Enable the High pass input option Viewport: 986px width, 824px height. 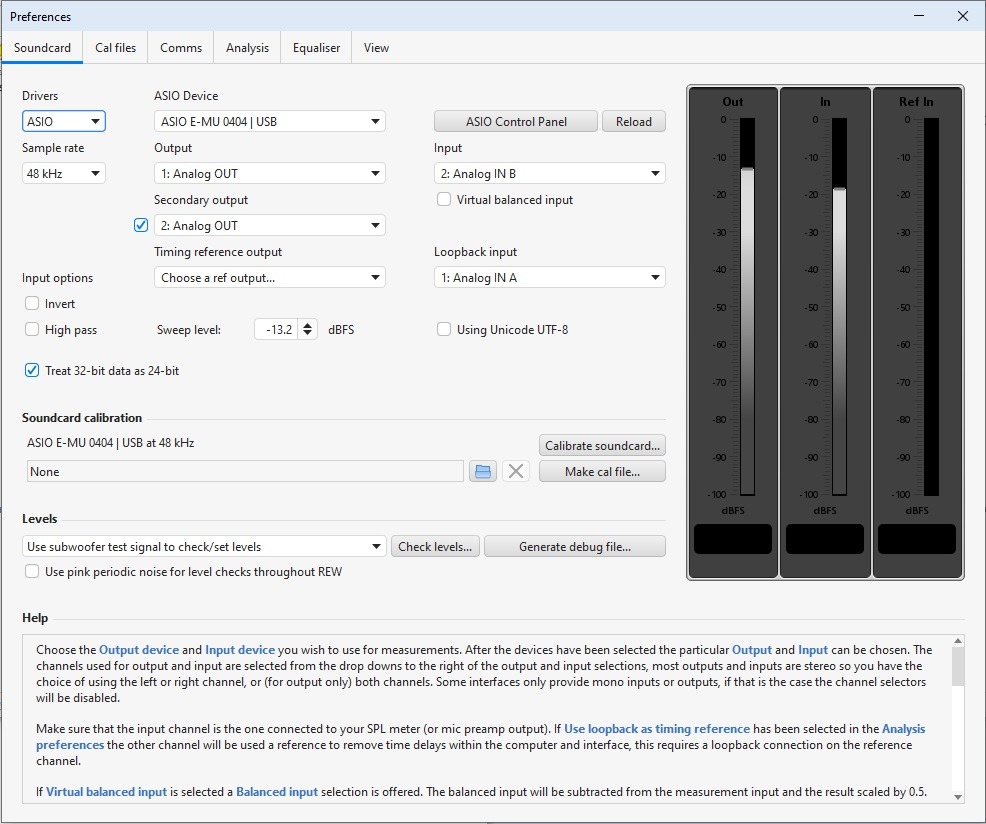[x=32, y=329]
